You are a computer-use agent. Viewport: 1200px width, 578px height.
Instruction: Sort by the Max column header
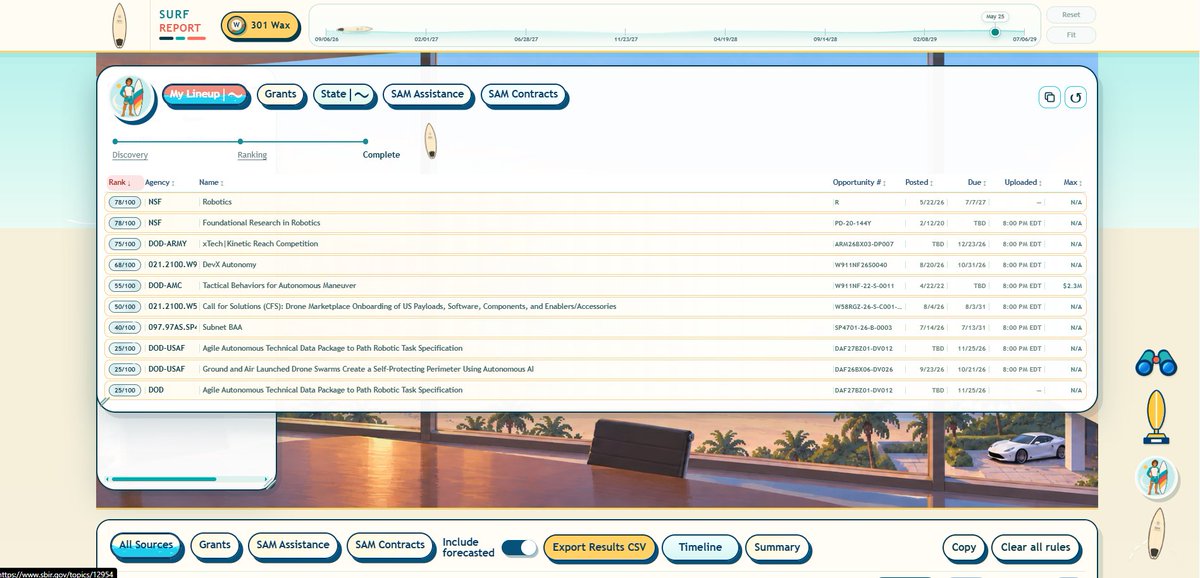coord(1073,183)
